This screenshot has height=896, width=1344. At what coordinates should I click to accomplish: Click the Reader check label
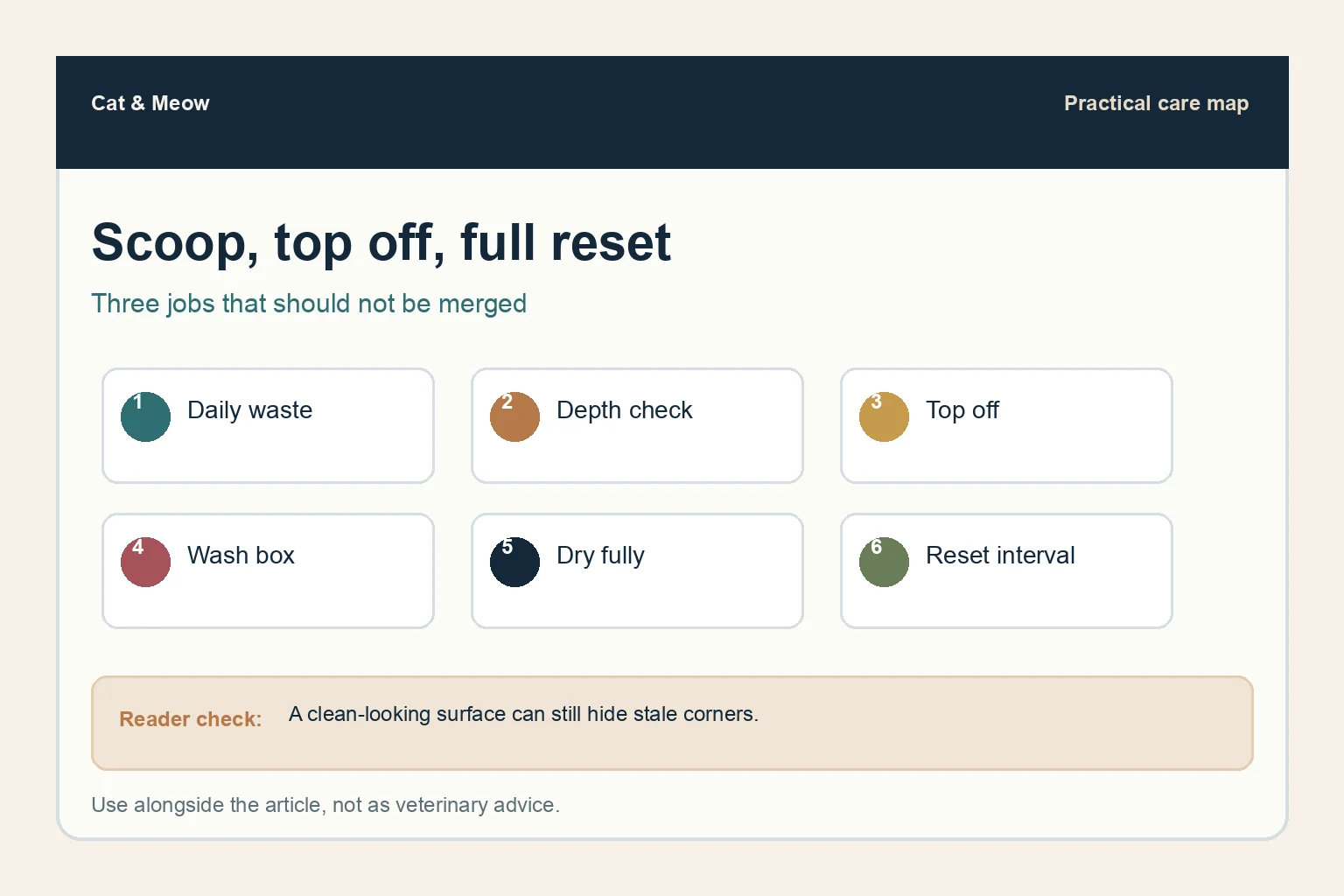coord(191,719)
